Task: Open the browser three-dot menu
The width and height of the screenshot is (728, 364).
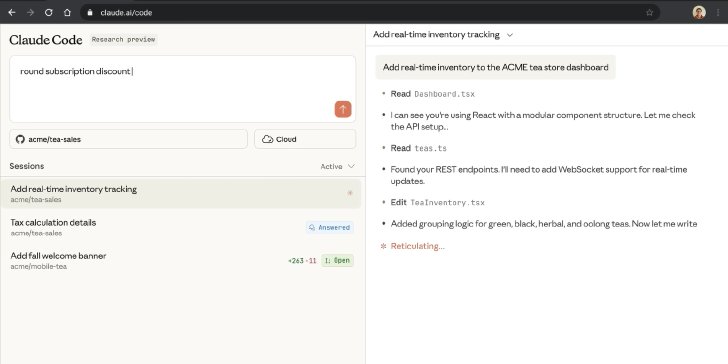Action: [x=718, y=13]
